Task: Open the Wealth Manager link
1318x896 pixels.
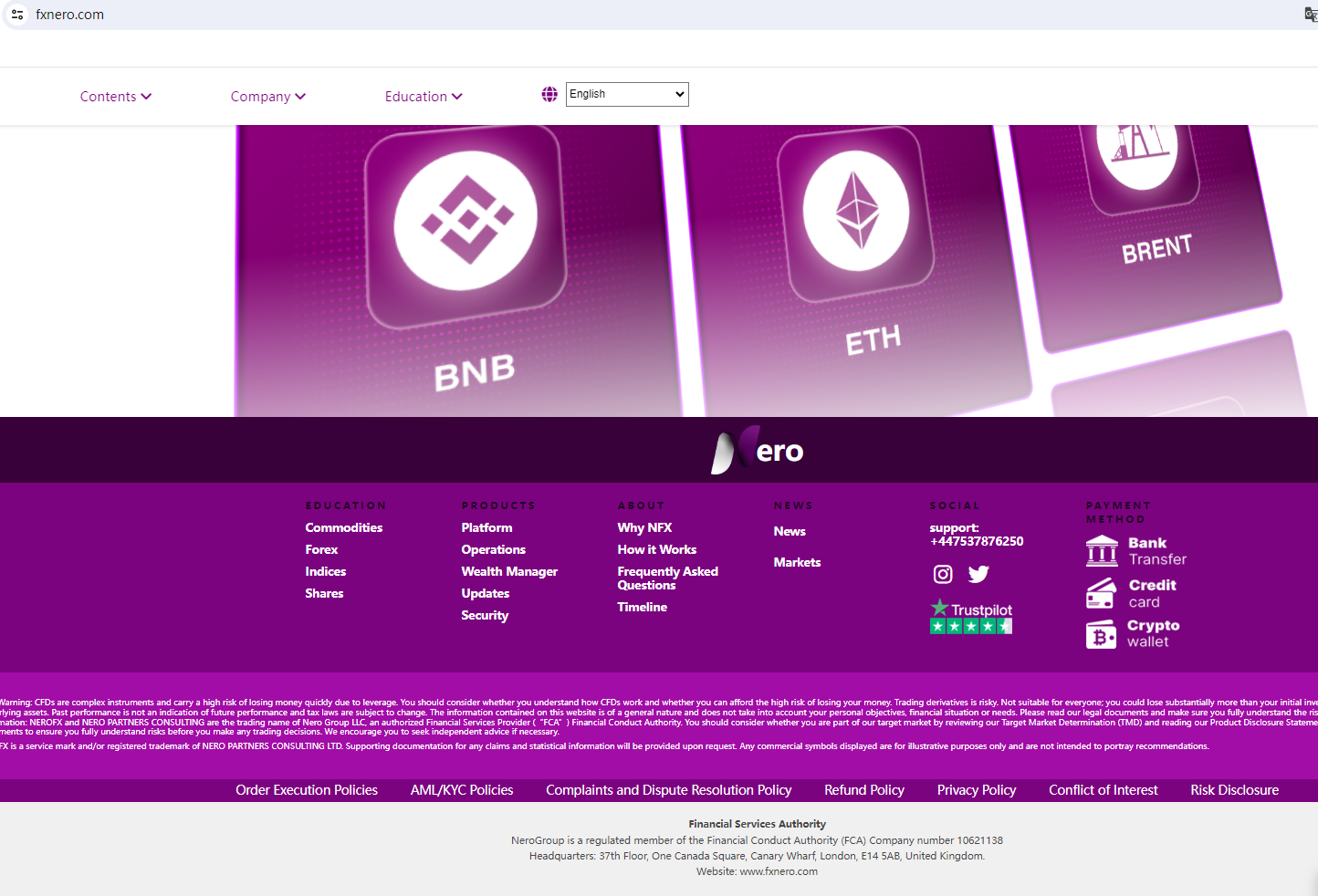Action: [509, 571]
